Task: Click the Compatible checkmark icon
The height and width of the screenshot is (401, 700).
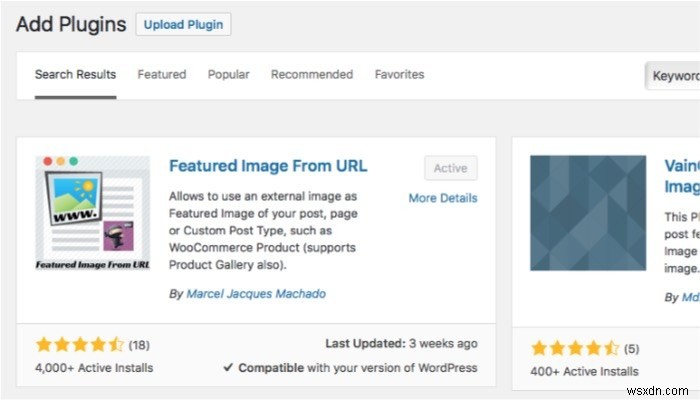Action: pyautogui.click(x=228, y=368)
